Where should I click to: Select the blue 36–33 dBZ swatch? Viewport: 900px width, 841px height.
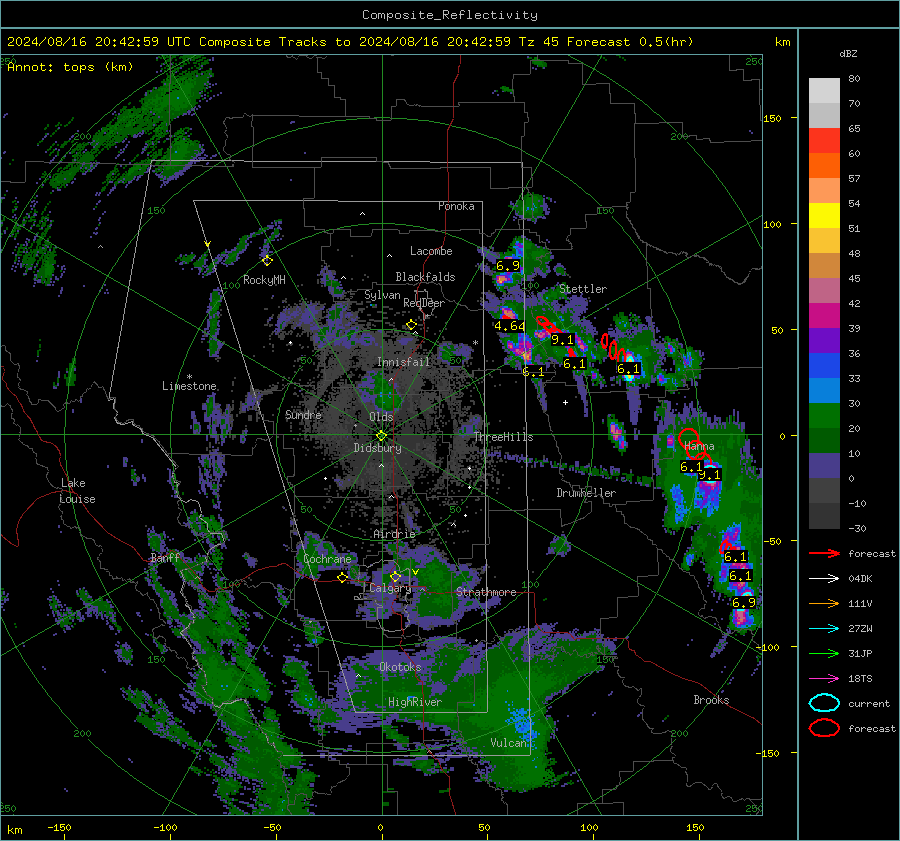pos(824,366)
